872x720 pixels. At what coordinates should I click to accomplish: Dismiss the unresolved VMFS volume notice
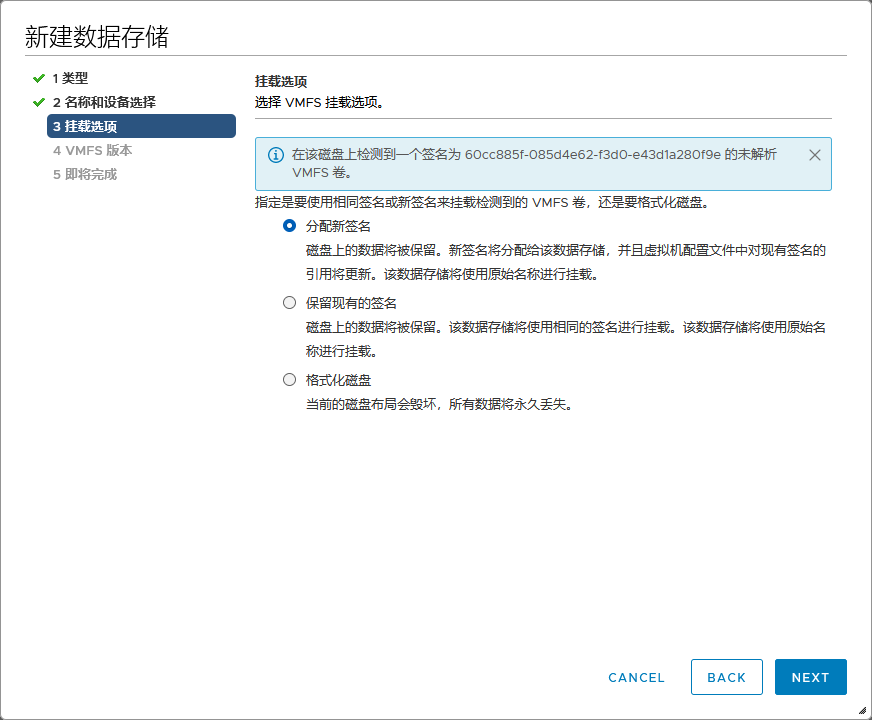point(815,155)
